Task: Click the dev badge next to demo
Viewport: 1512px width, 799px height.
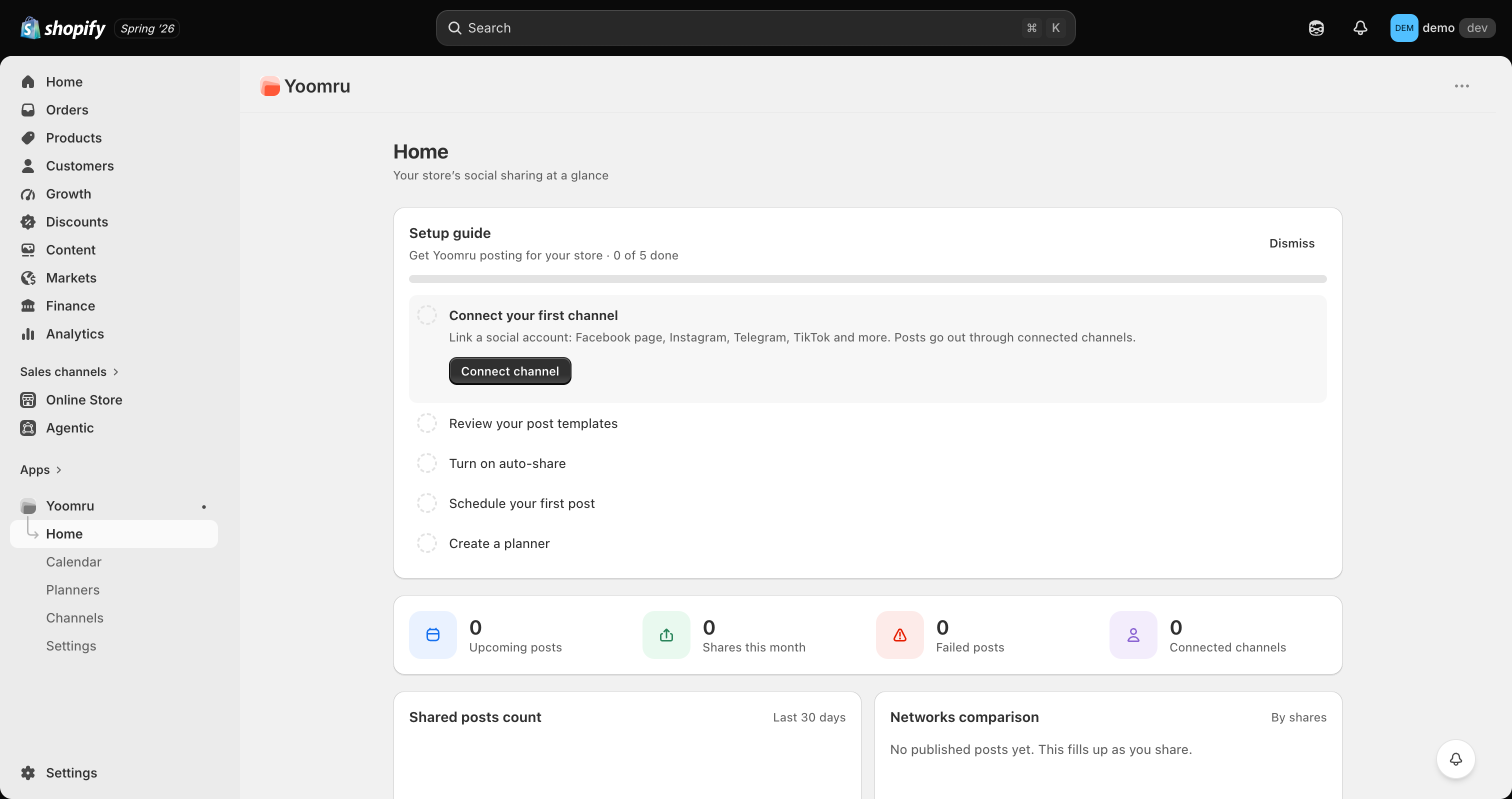Action: (x=1477, y=27)
